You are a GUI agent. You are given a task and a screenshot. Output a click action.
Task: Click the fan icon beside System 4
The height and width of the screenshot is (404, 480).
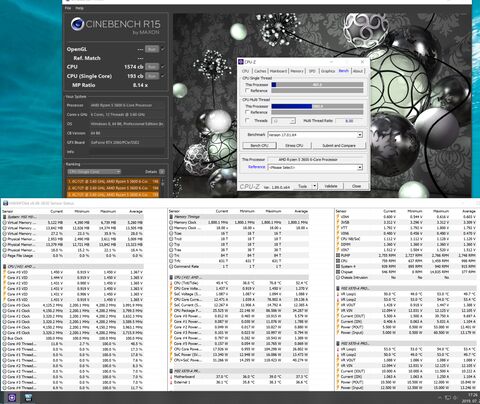pyautogui.click(x=338, y=266)
